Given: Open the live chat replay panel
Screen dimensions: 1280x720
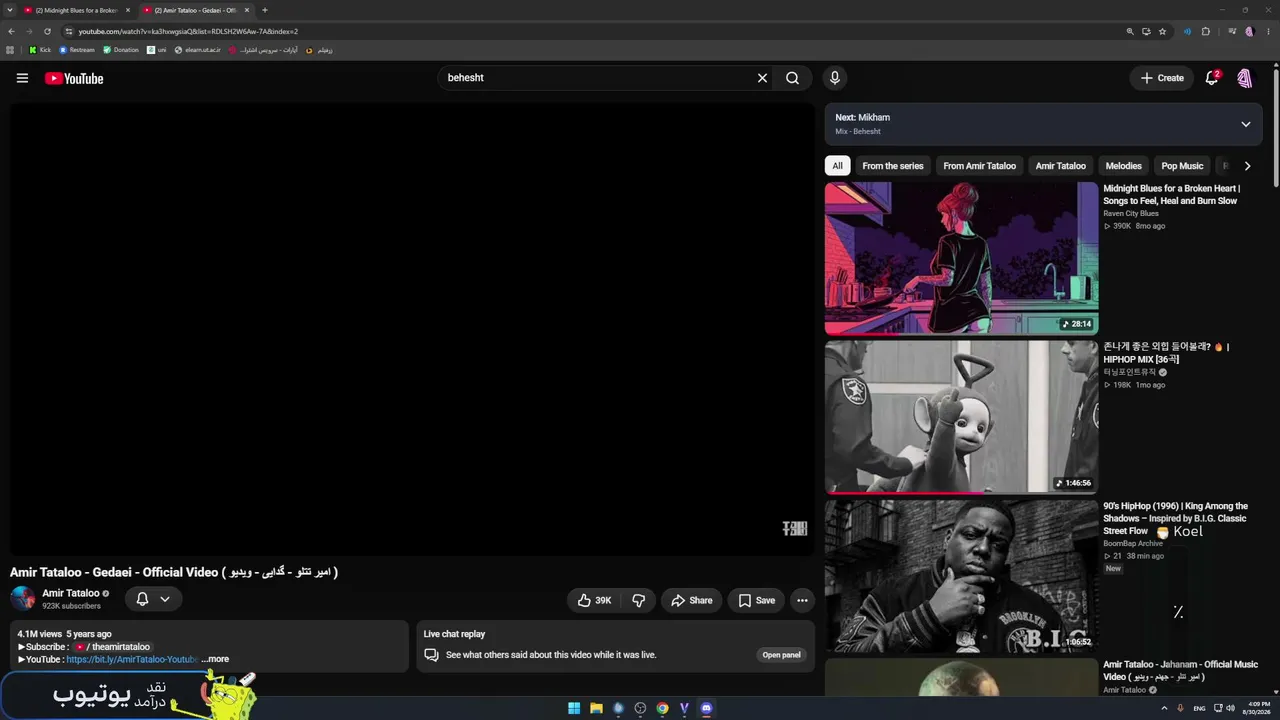Looking at the screenshot, I should tap(781, 655).
